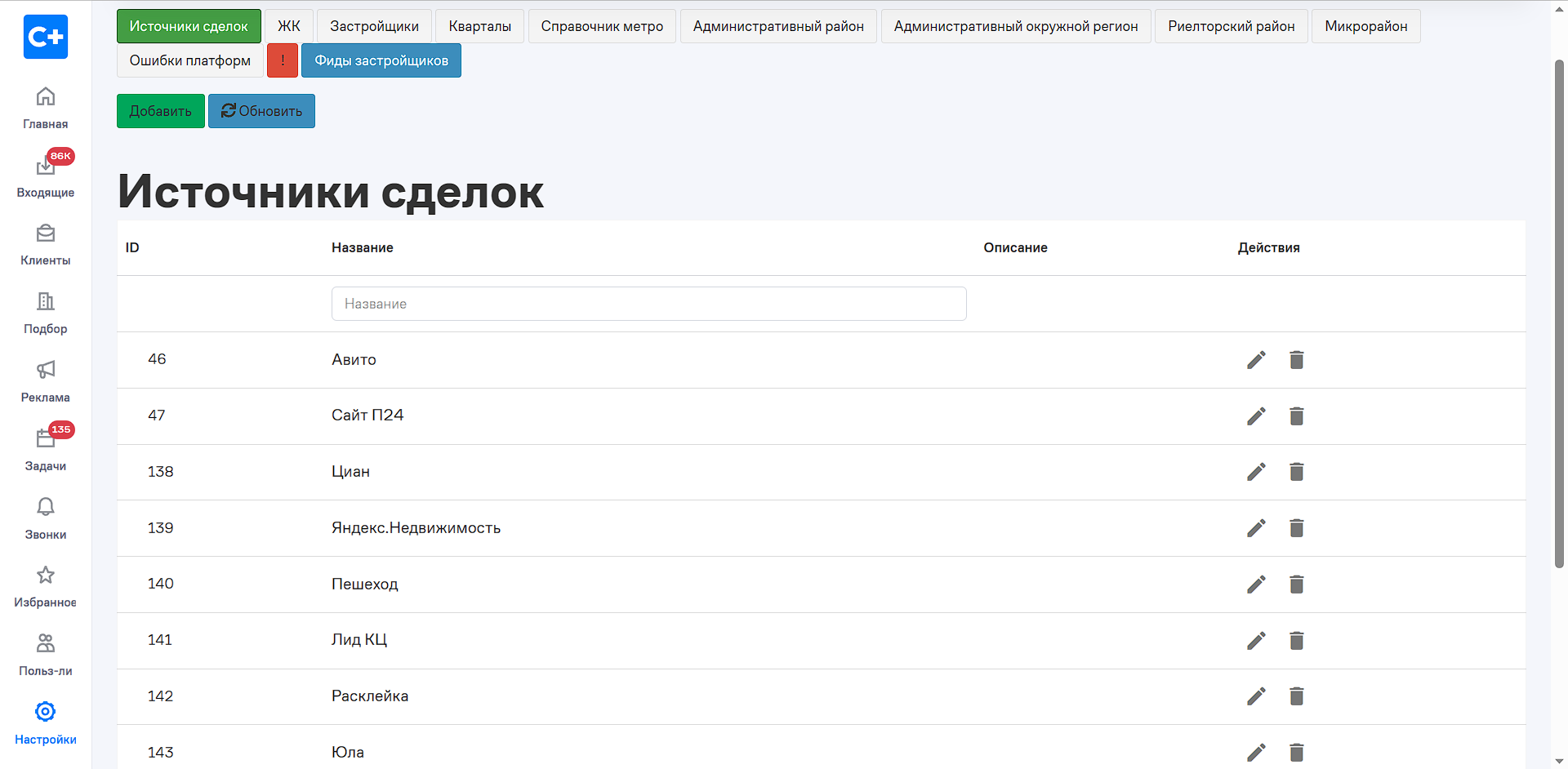Edit the Юла row
This screenshot has width=1568, height=769.
pos(1256,753)
